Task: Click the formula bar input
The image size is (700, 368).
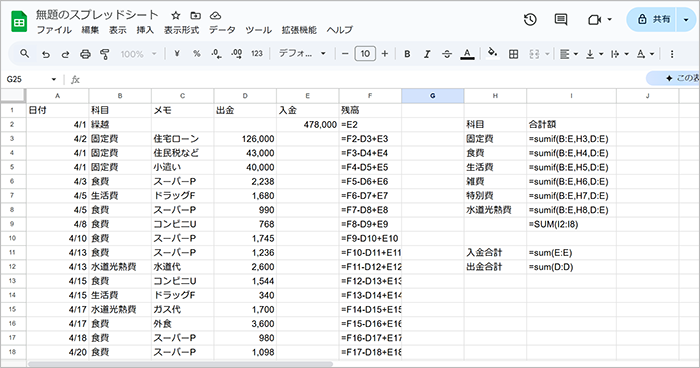Action: 362,79
